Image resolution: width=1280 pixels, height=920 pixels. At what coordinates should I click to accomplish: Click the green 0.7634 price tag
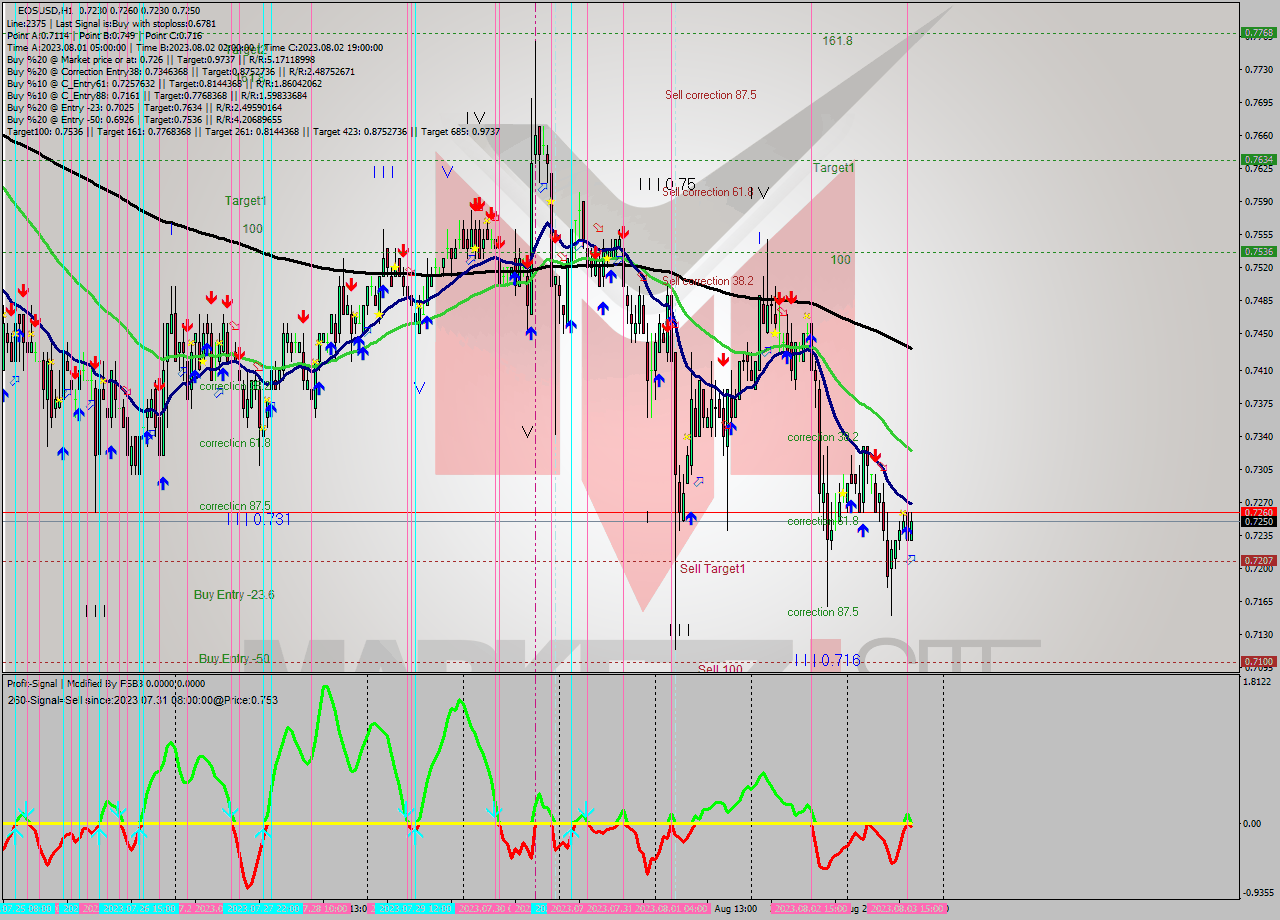[1257, 159]
